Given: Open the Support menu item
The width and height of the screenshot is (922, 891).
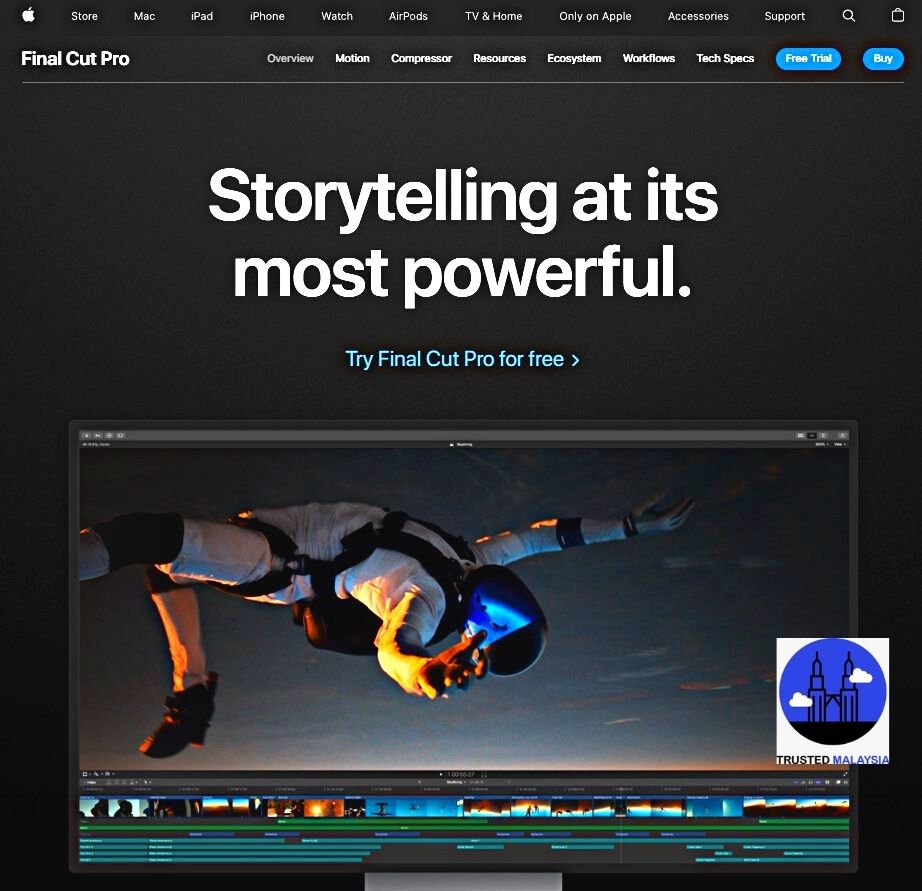Looking at the screenshot, I should [784, 16].
